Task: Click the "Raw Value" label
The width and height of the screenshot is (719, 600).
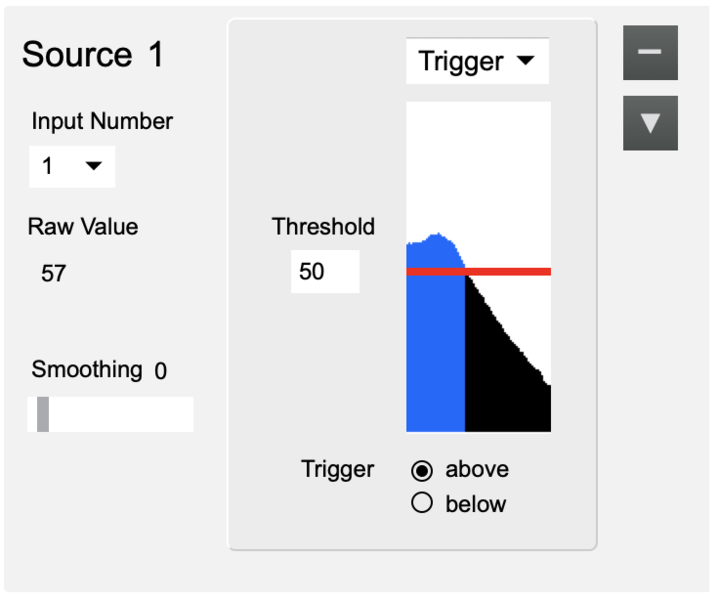Action: pos(83,227)
